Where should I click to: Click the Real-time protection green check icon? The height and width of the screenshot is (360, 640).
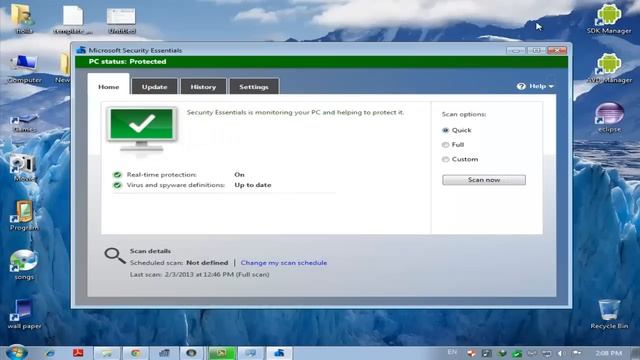tap(118, 175)
